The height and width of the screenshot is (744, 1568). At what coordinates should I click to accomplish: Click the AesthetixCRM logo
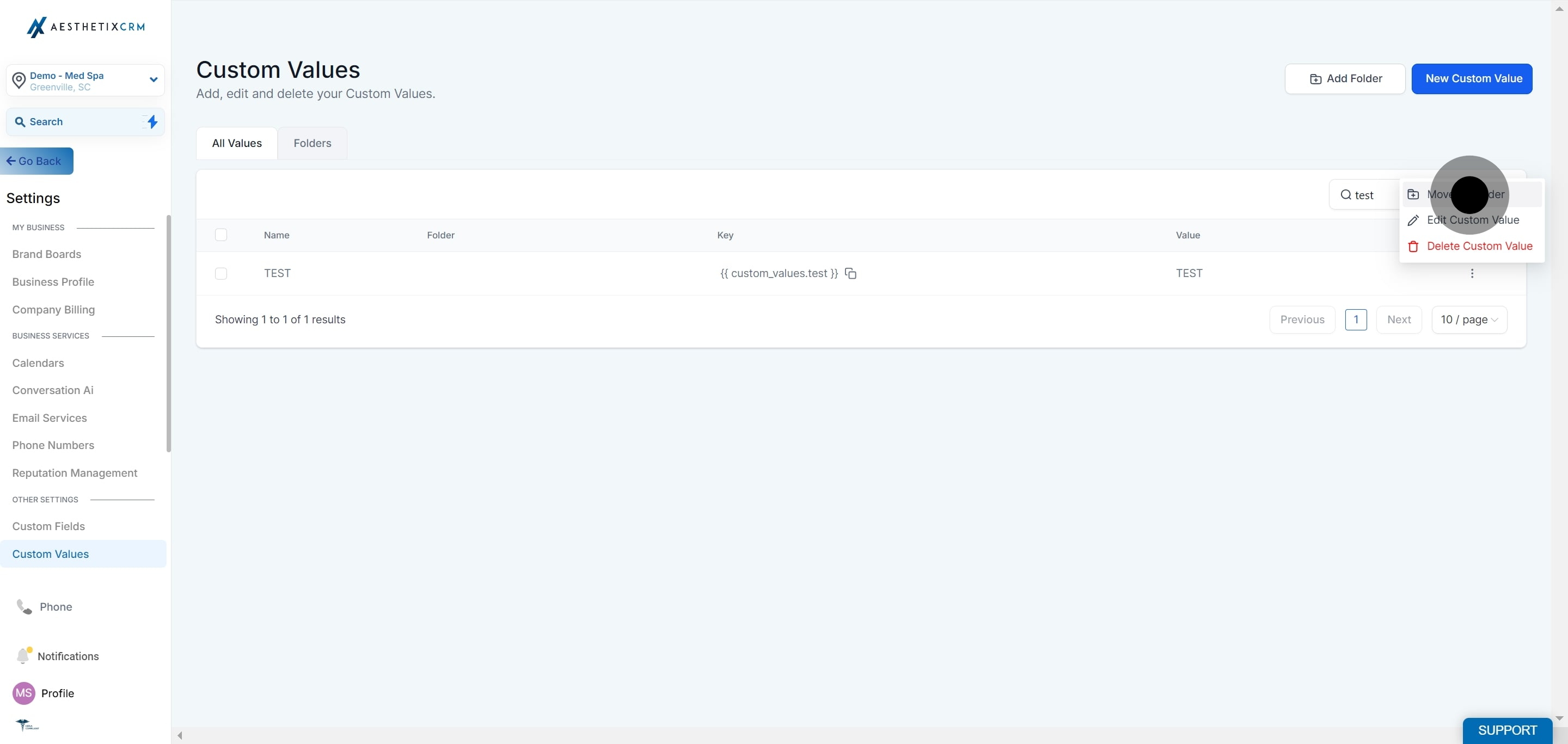pyautogui.click(x=86, y=27)
